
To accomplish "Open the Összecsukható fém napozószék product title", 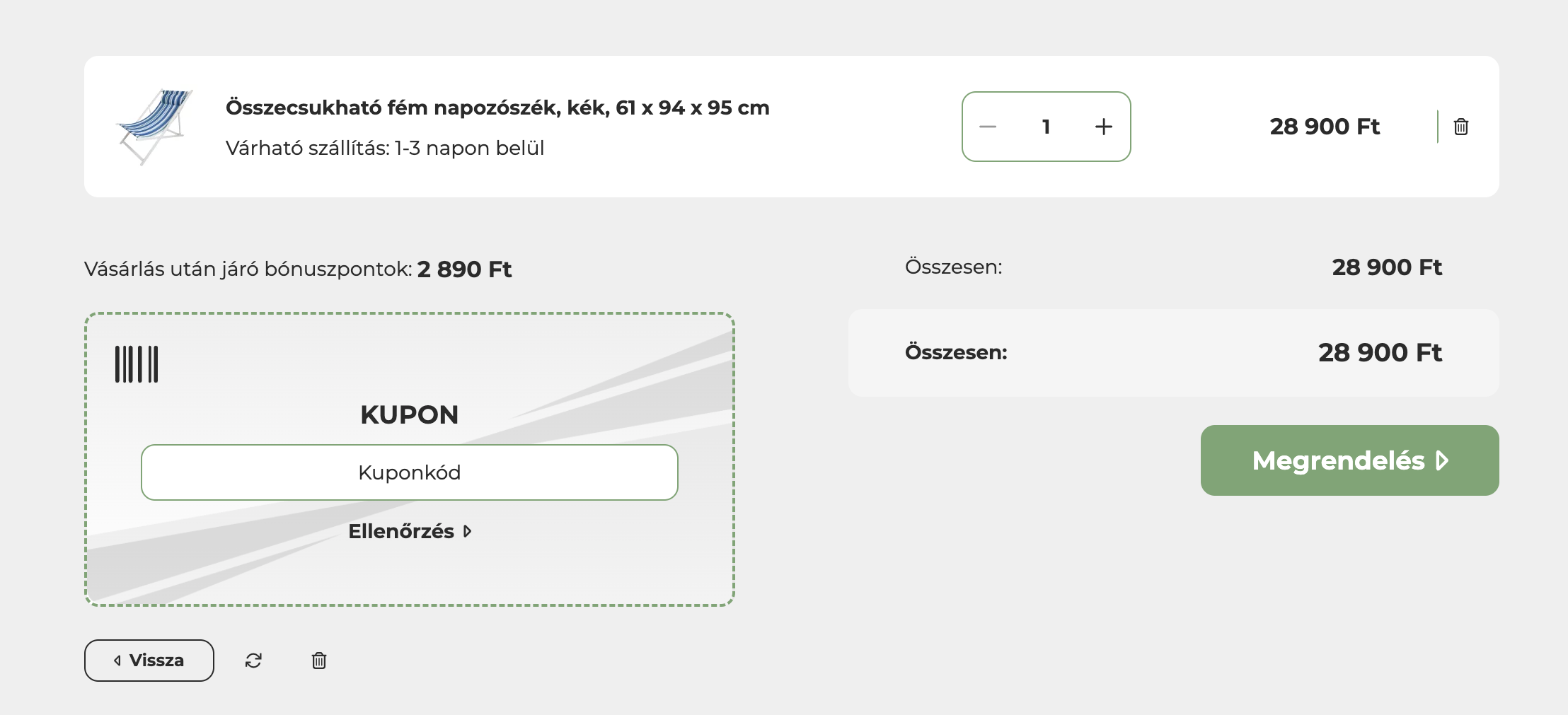I will point(497,107).
